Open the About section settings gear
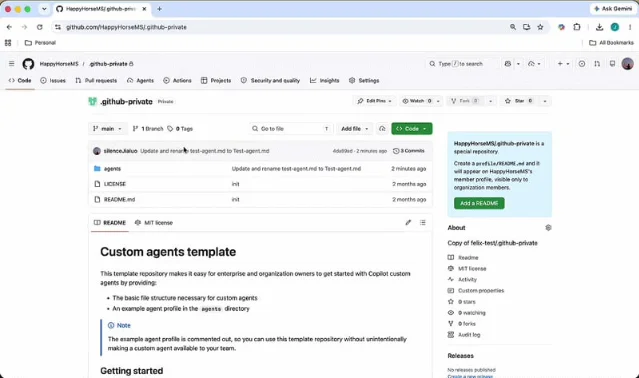Screen dimensions: 639x378 pyautogui.click(x=548, y=228)
